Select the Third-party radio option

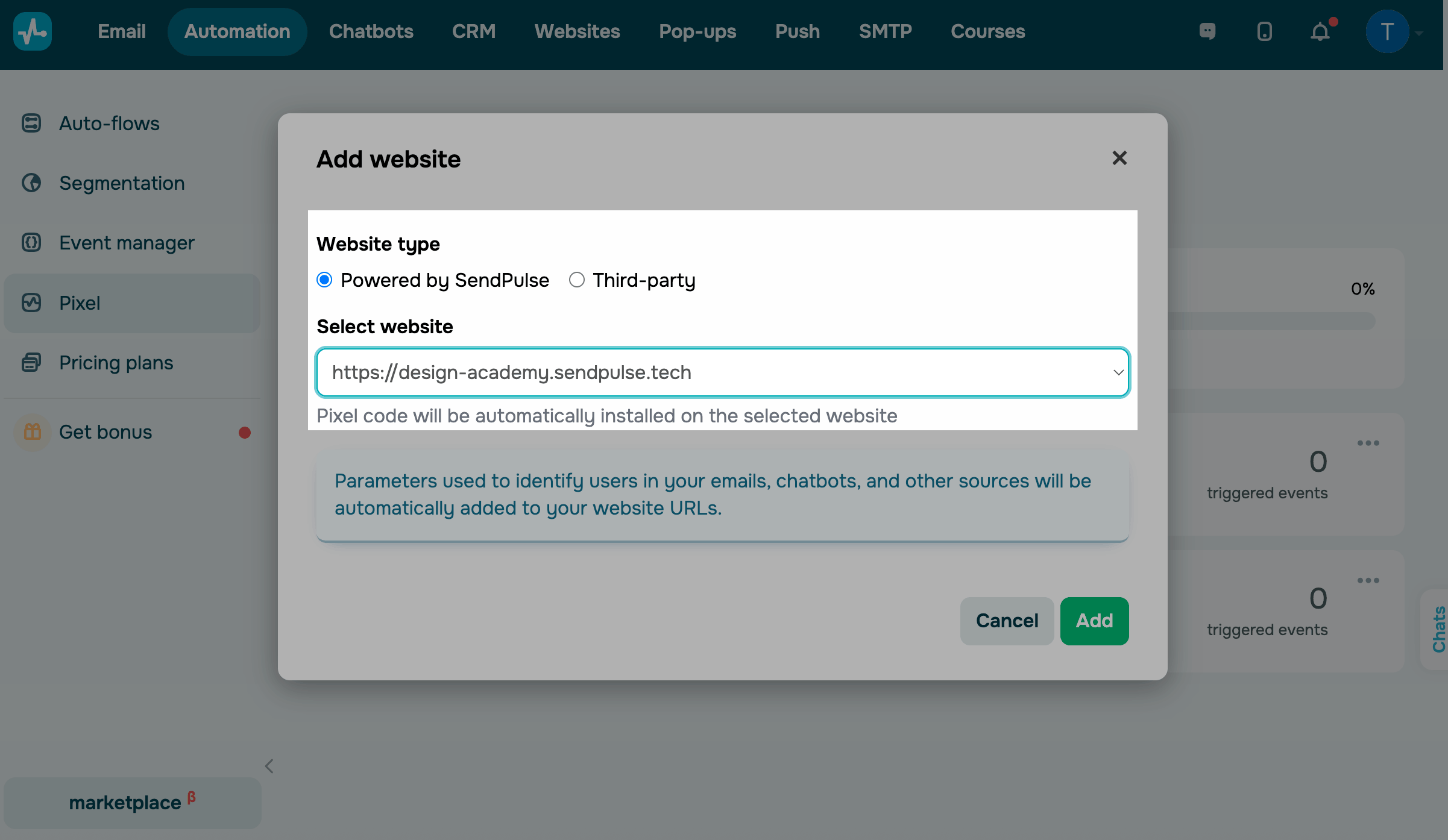click(577, 280)
